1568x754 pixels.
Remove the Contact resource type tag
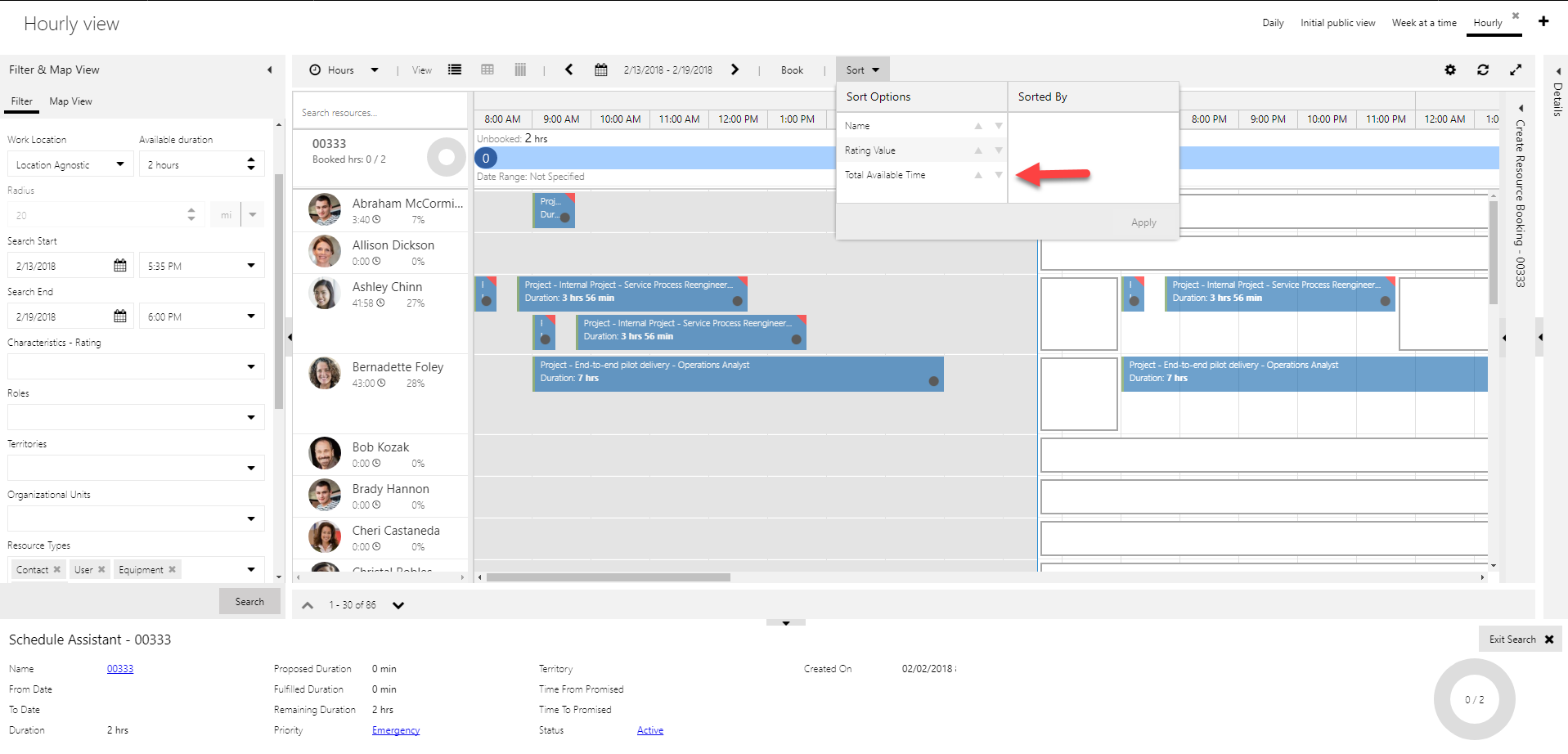57,570
